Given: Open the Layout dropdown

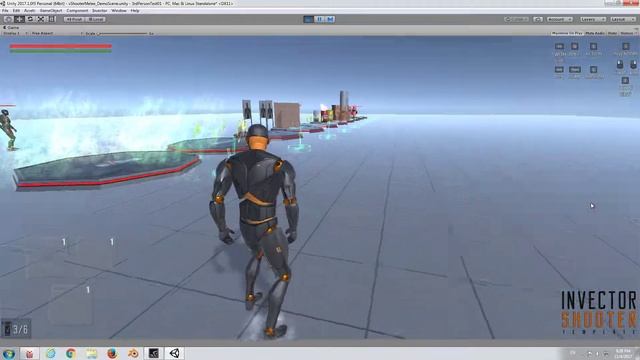Looking at the screenshot, I should [623, 19].
